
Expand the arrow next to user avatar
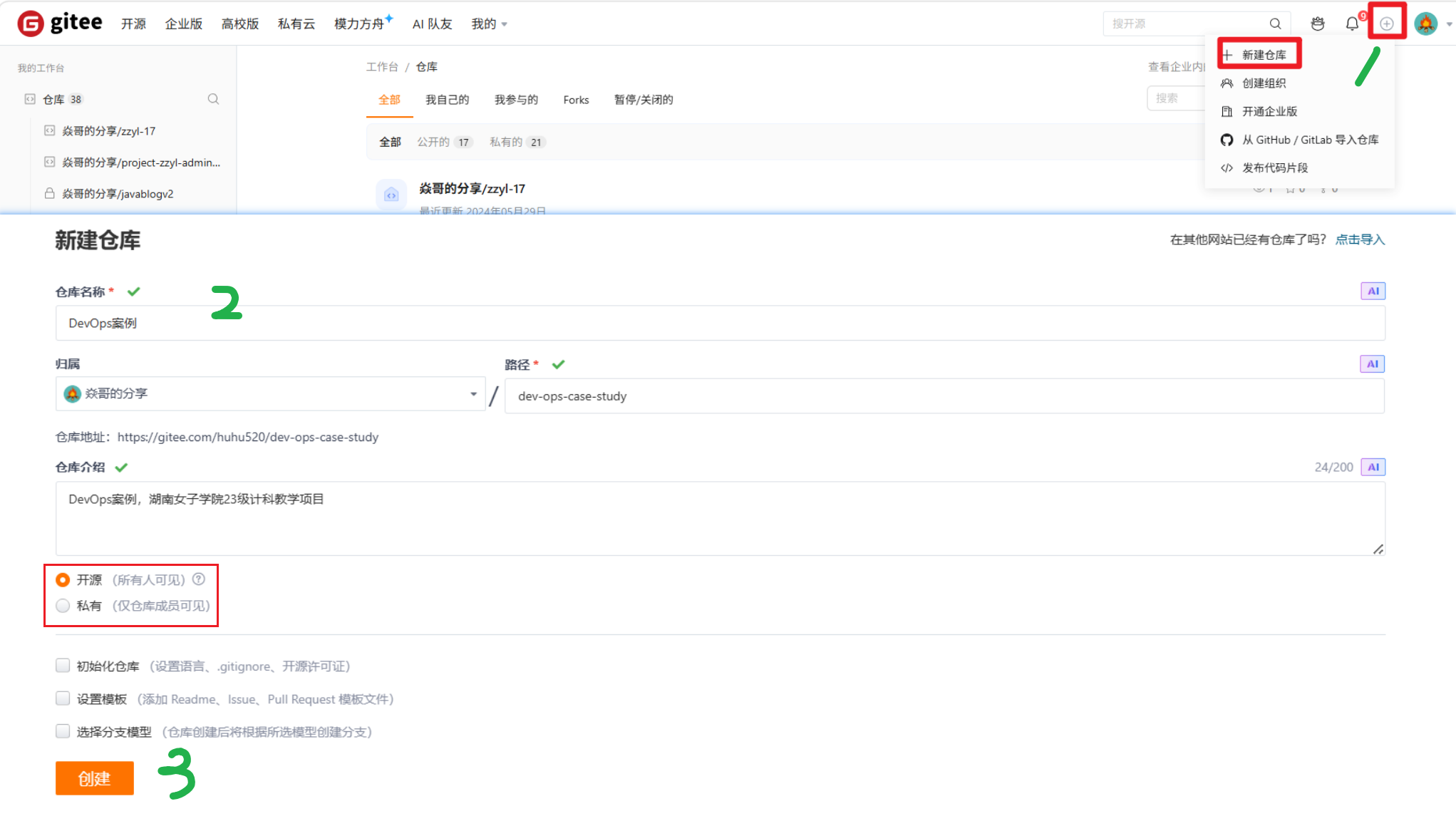pos(1449,24)
